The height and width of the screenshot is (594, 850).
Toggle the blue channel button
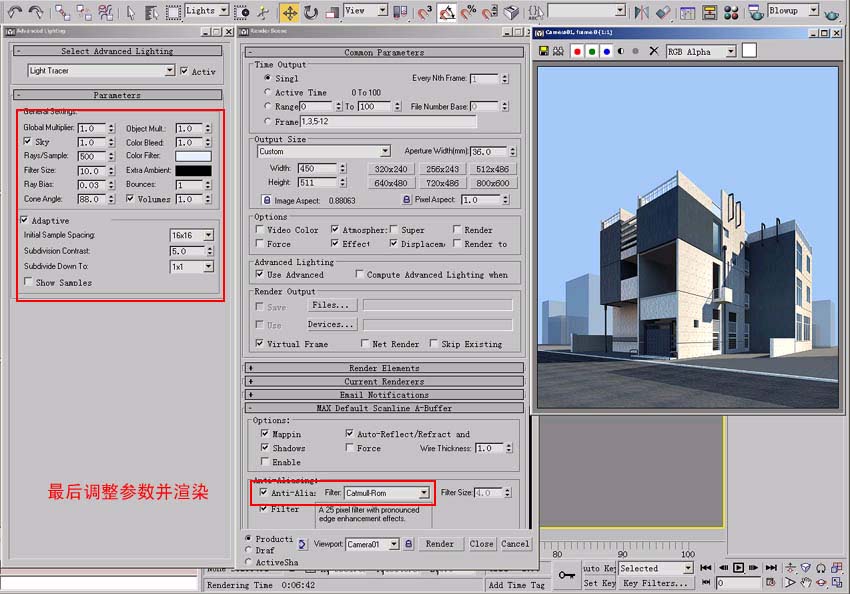coord(607,51)
